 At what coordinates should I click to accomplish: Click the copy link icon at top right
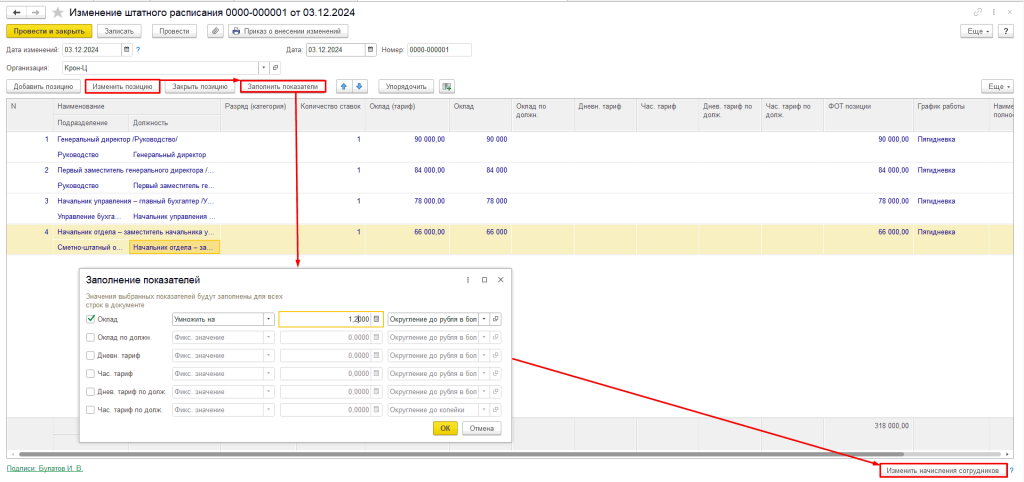pyautogui.click(x=977, y=11)
